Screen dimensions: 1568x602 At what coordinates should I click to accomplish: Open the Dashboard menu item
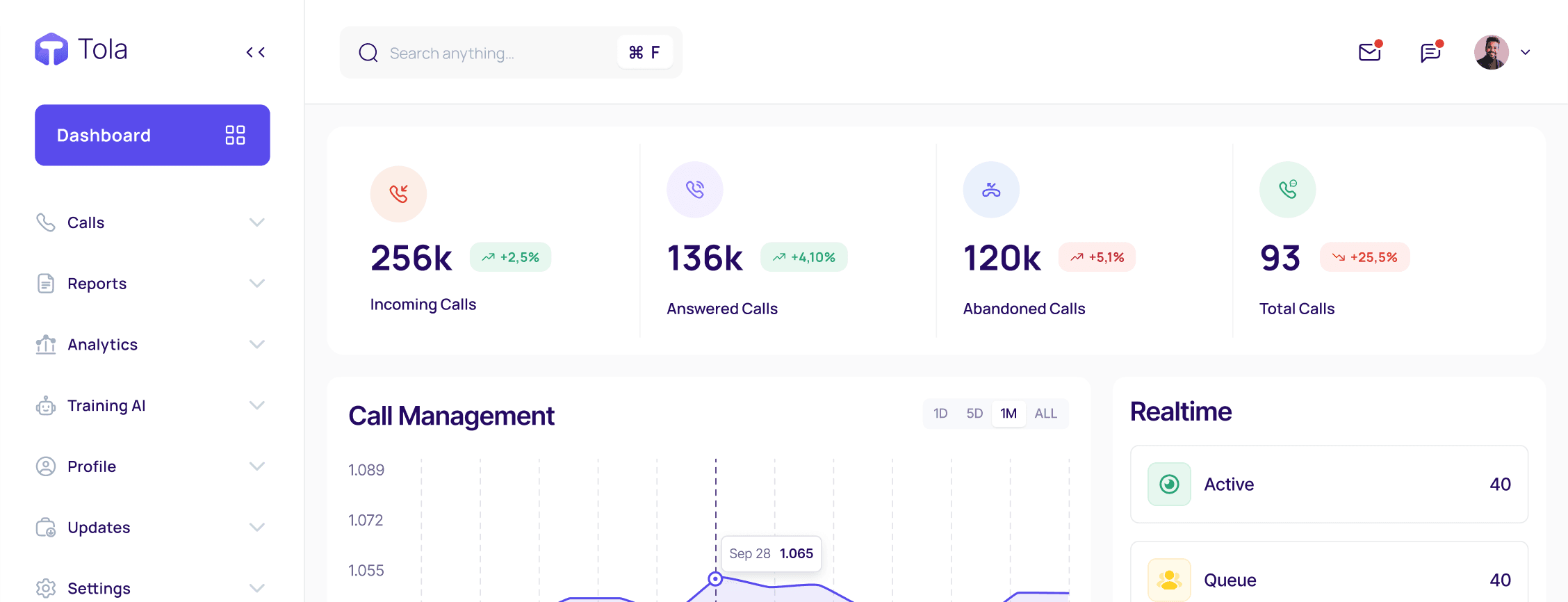(152, 135)
